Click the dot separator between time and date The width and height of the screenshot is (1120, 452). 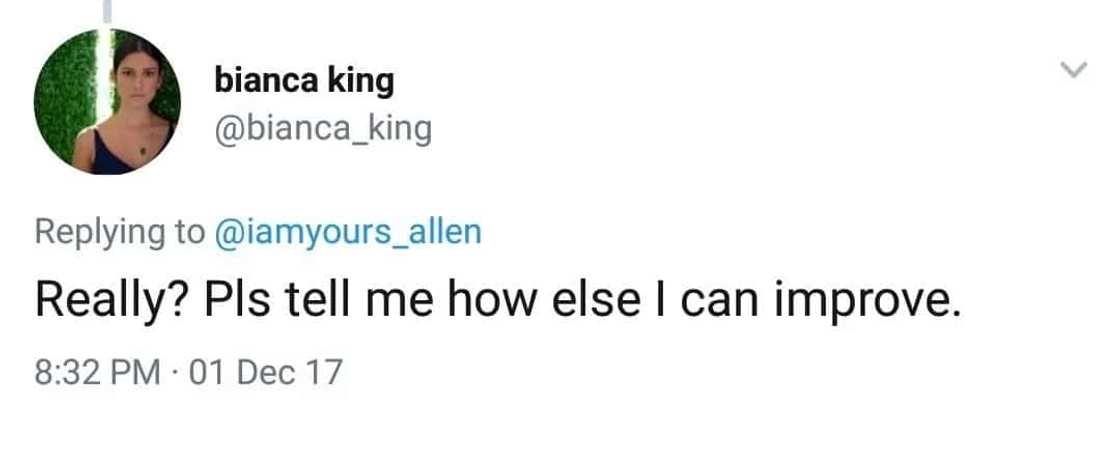click(174, 372)
